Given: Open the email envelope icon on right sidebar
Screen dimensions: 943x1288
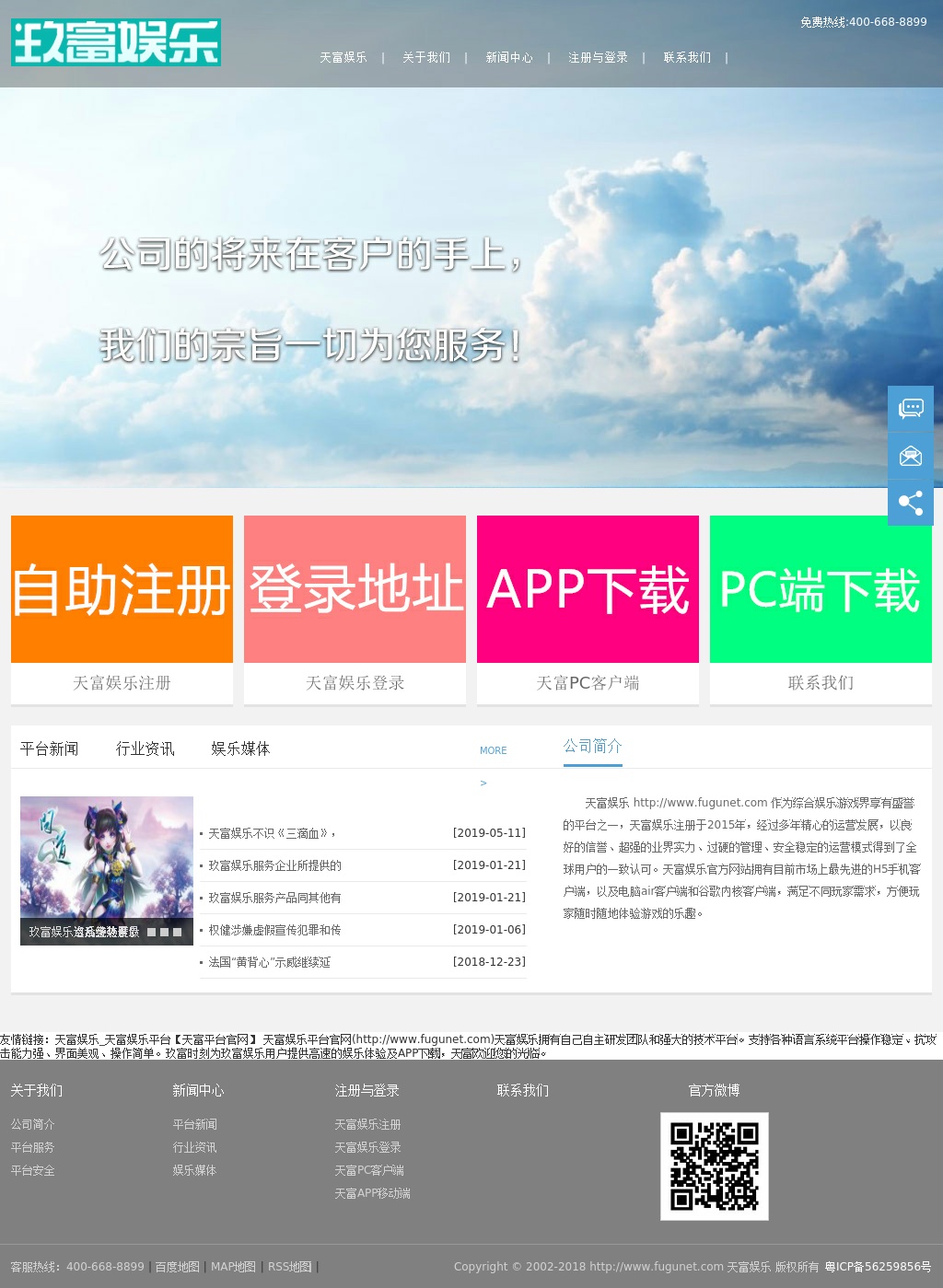Looking at the screenshot, I should (911, 456).
